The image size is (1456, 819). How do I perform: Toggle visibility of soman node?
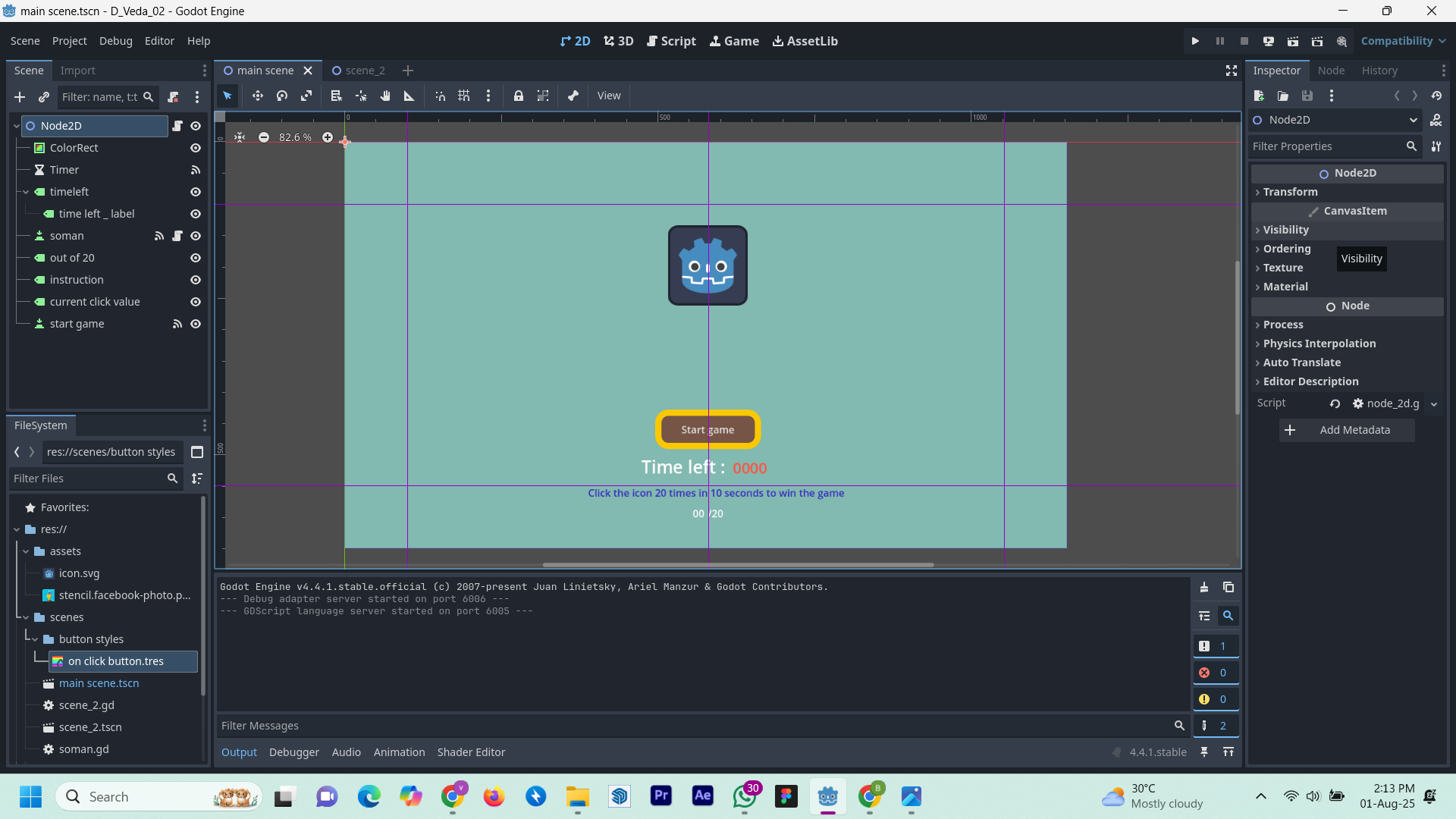point(196,236)
